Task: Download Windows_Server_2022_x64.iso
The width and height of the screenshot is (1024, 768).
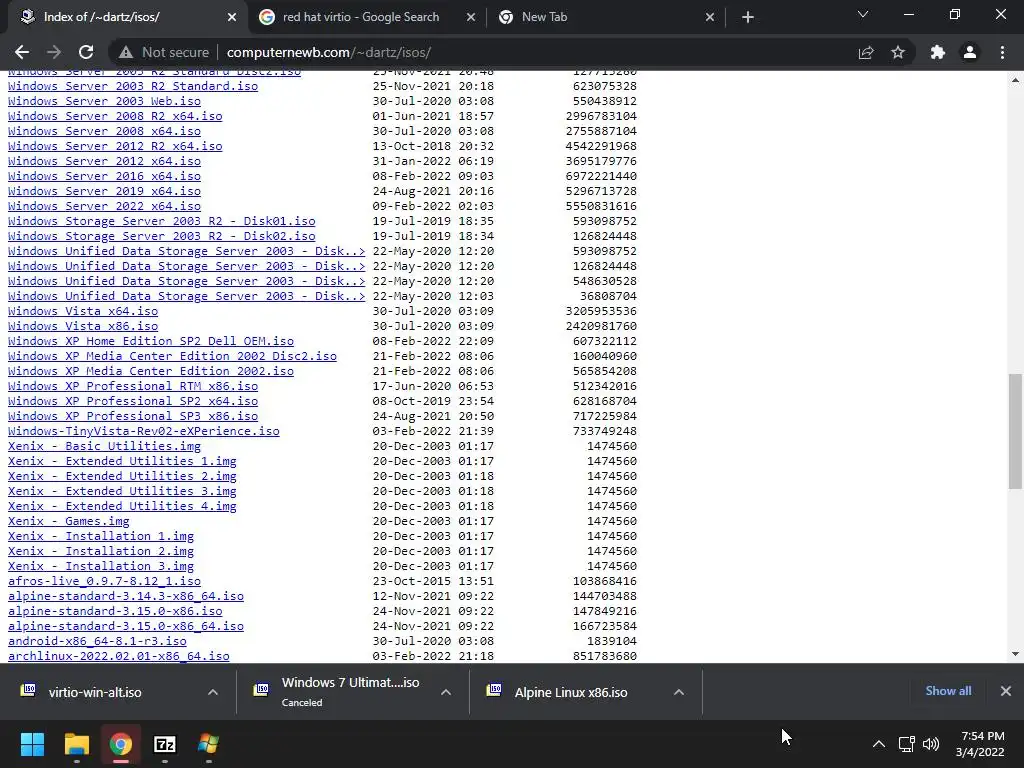Action: coord(104,206)
